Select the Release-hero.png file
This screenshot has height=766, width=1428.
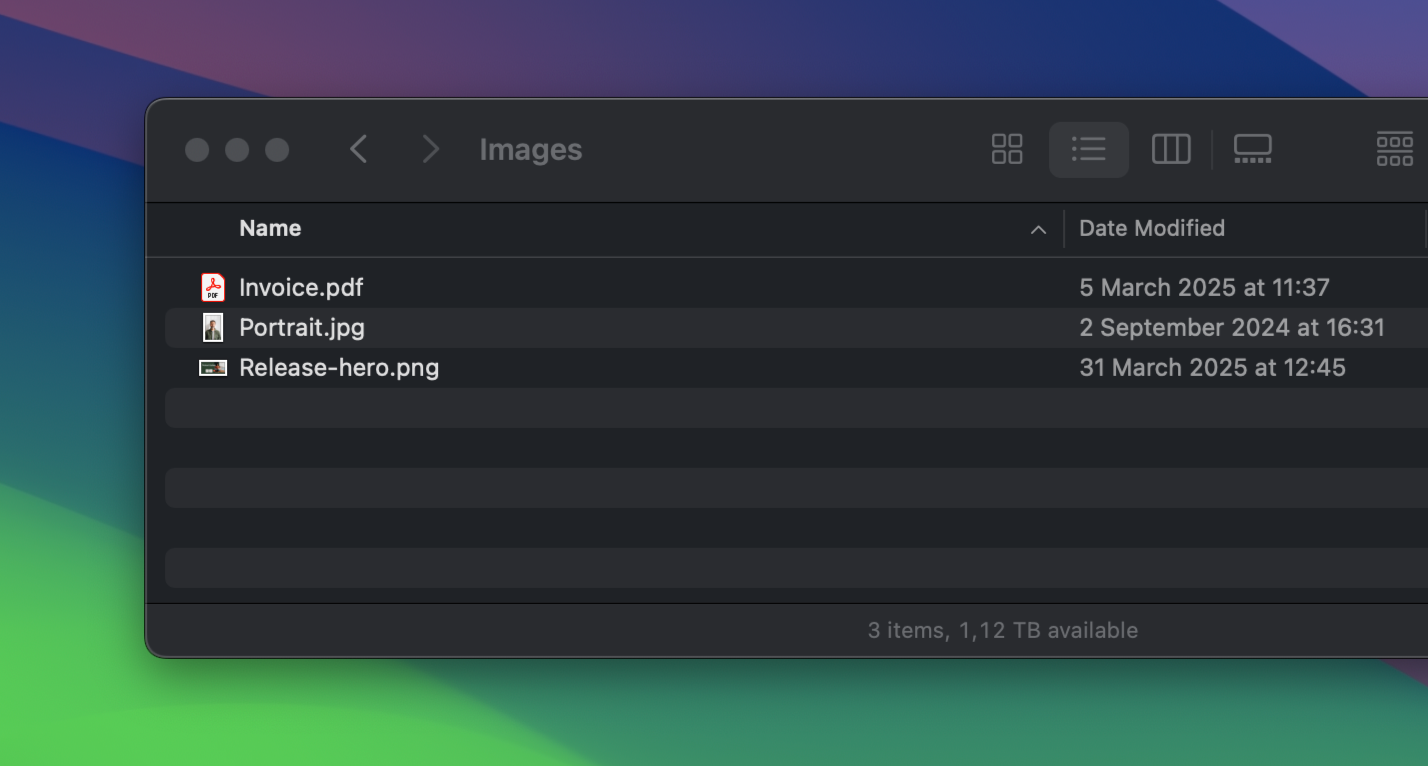point(338,367)
